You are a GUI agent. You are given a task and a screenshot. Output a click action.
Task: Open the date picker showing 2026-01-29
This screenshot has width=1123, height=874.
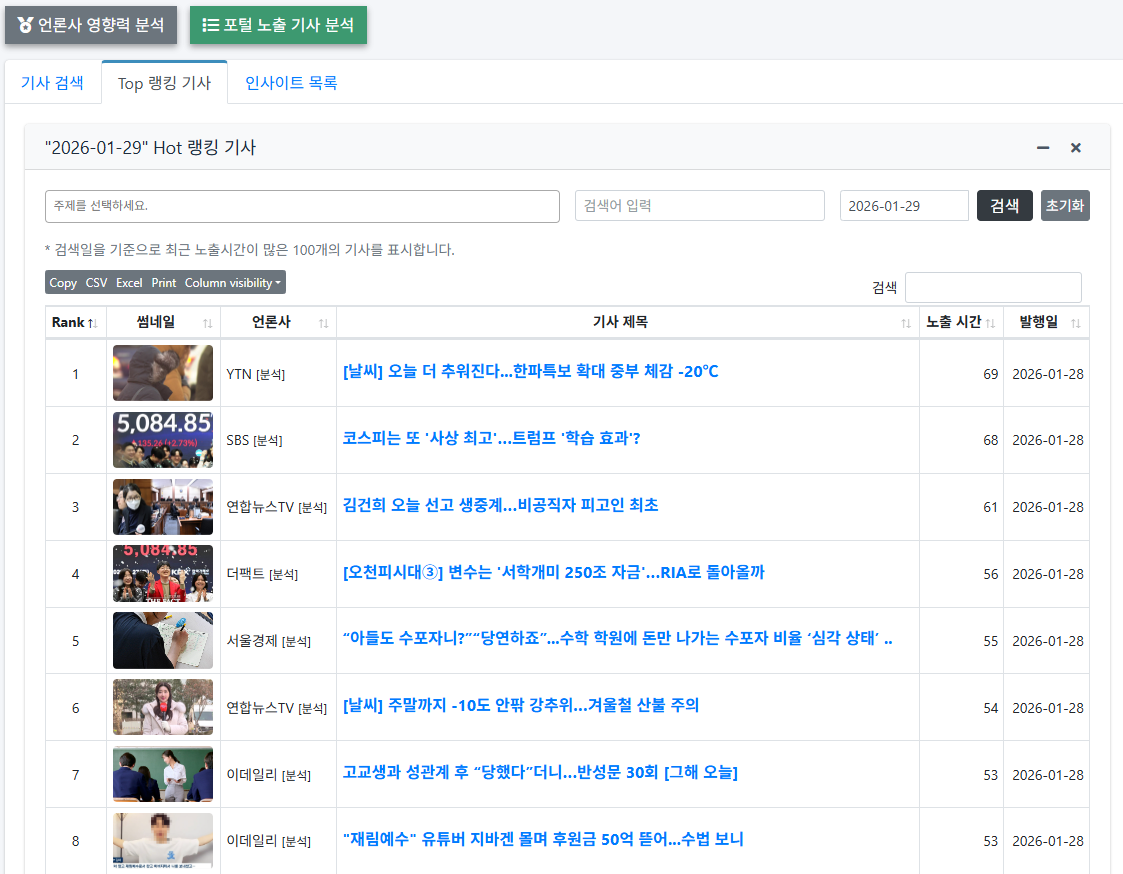tap(903, 206)
